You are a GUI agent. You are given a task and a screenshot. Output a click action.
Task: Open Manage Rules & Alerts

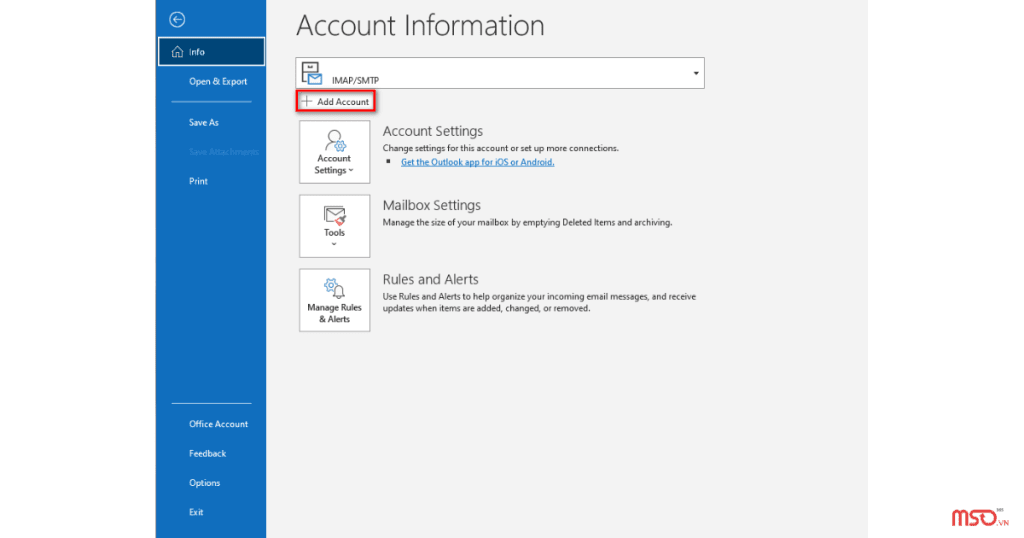334,300
